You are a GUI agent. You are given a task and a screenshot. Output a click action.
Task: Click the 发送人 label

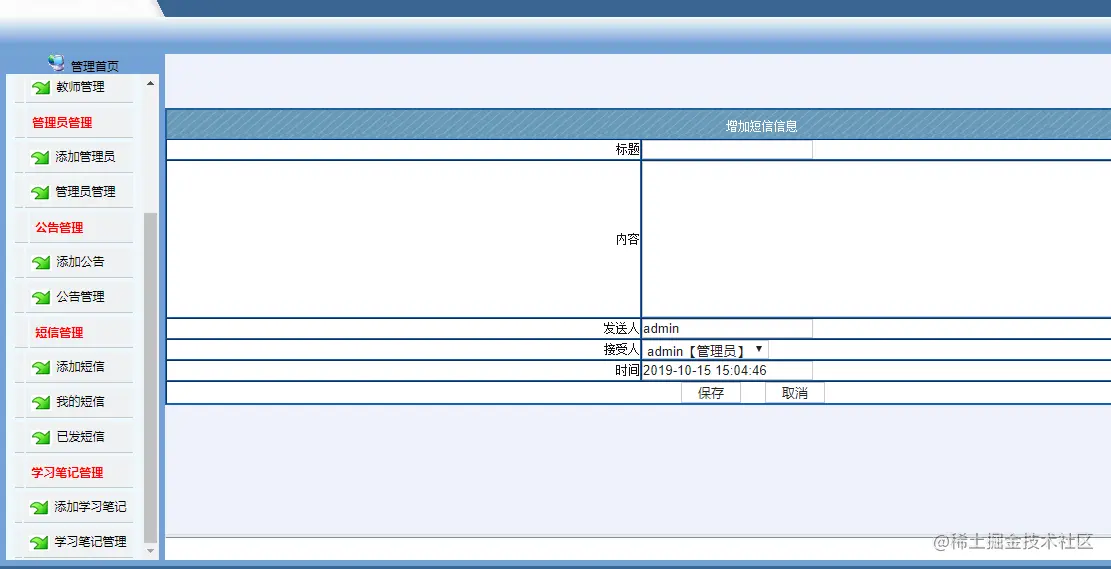(621, 329)
